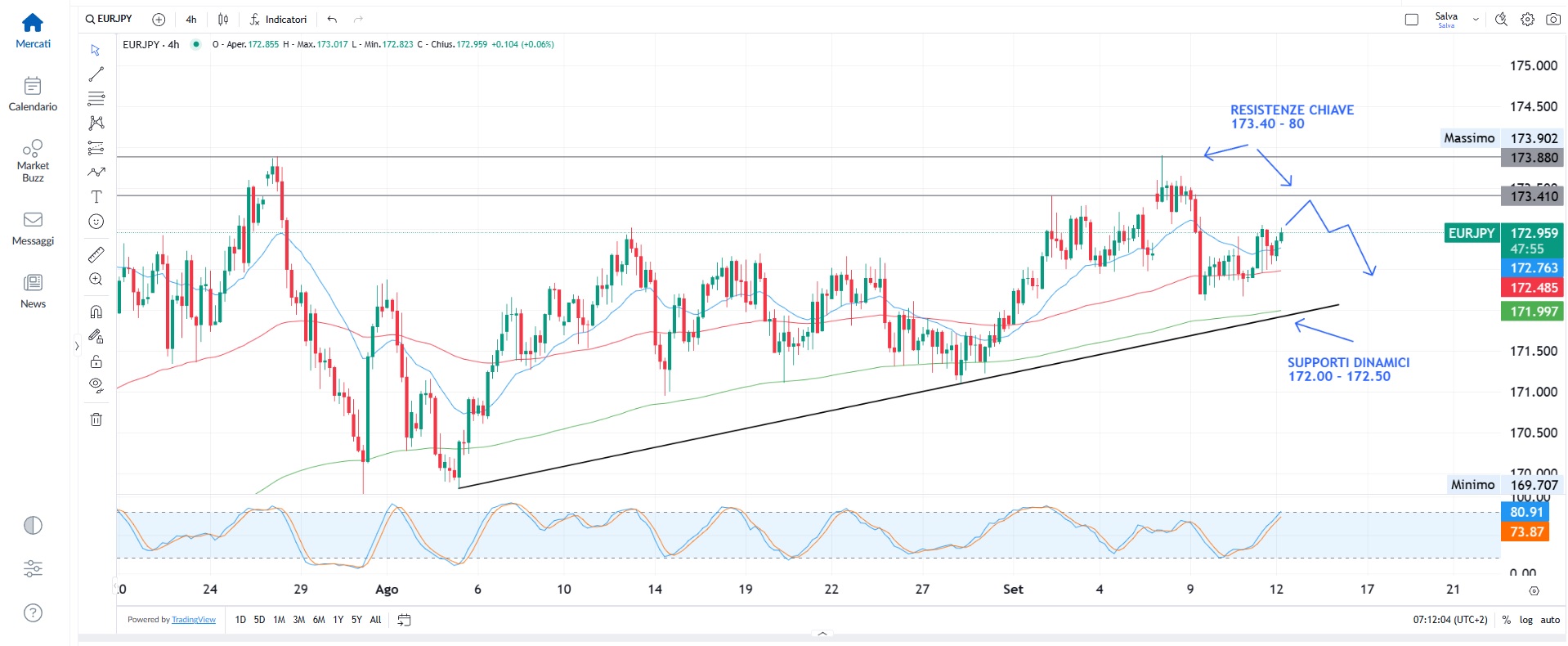1568x646 pixels.
Task: Open the 4h interval dropdown
Action: (191, 20)
